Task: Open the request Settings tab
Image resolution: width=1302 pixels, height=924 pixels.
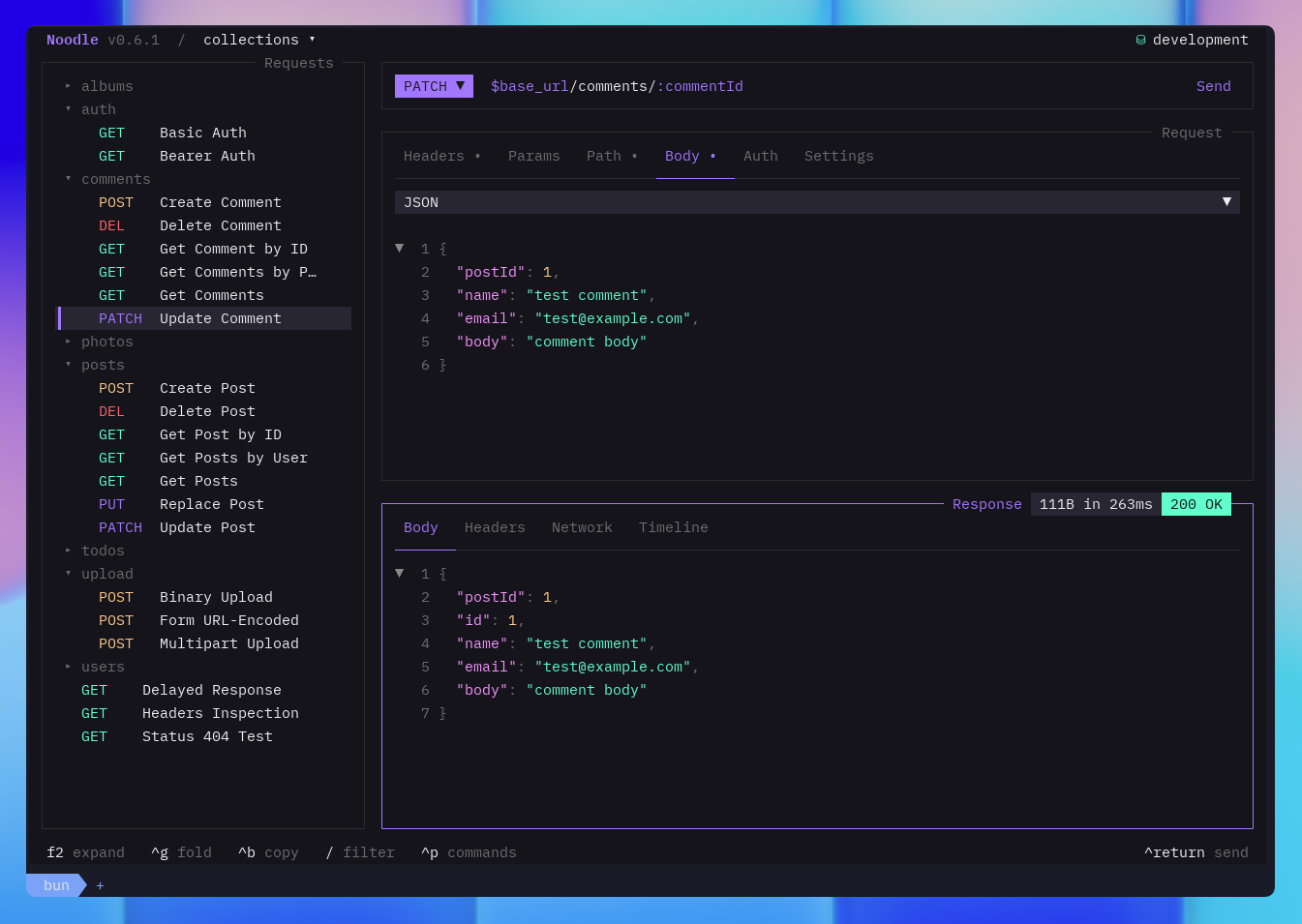Action: [839, 156]
